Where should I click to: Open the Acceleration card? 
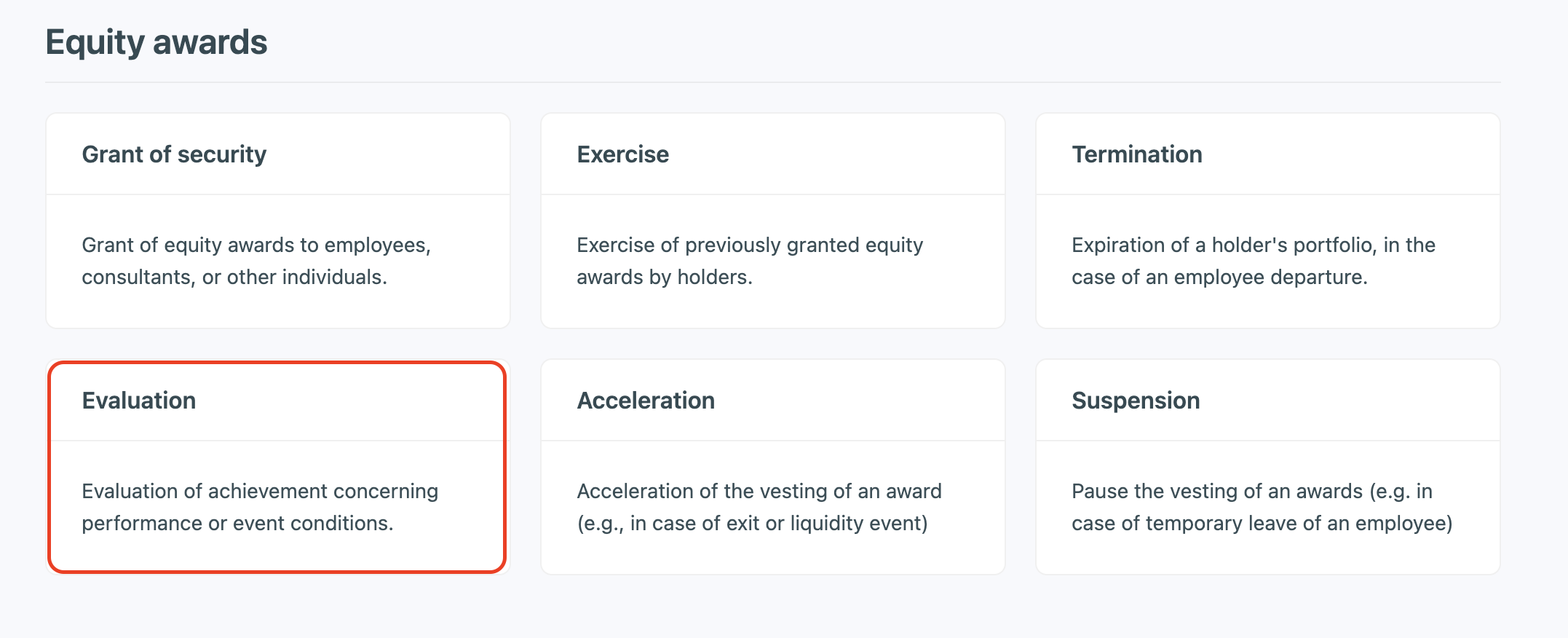772,466
